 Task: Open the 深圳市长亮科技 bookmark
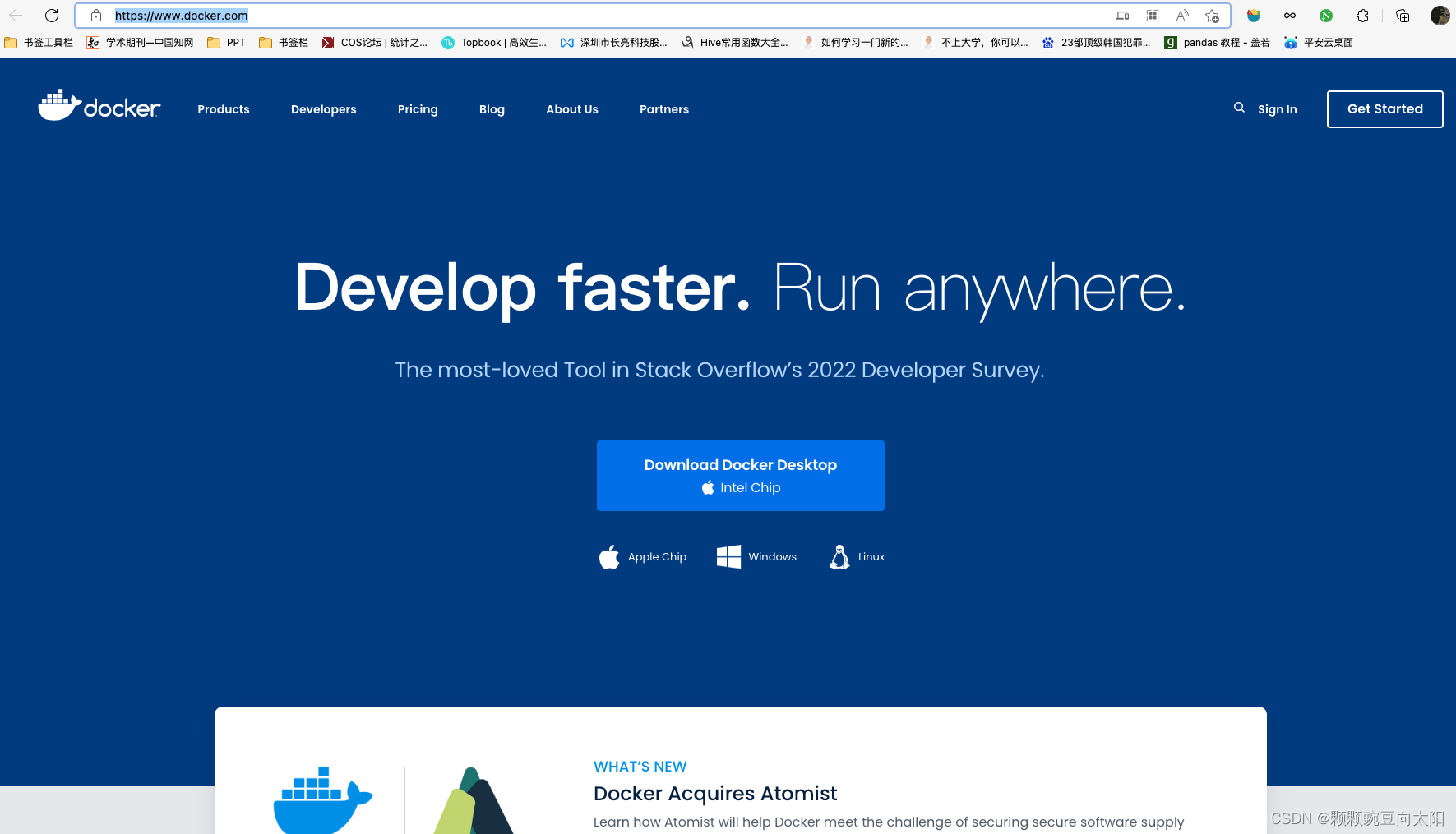pos(614,43)
